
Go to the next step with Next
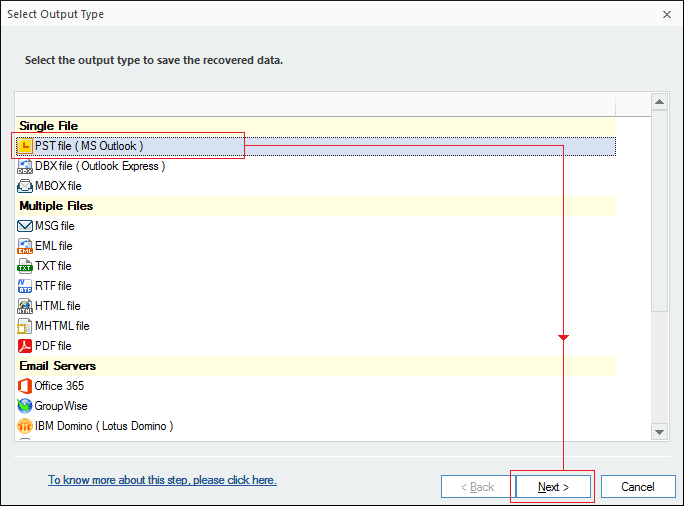(553, 487)
